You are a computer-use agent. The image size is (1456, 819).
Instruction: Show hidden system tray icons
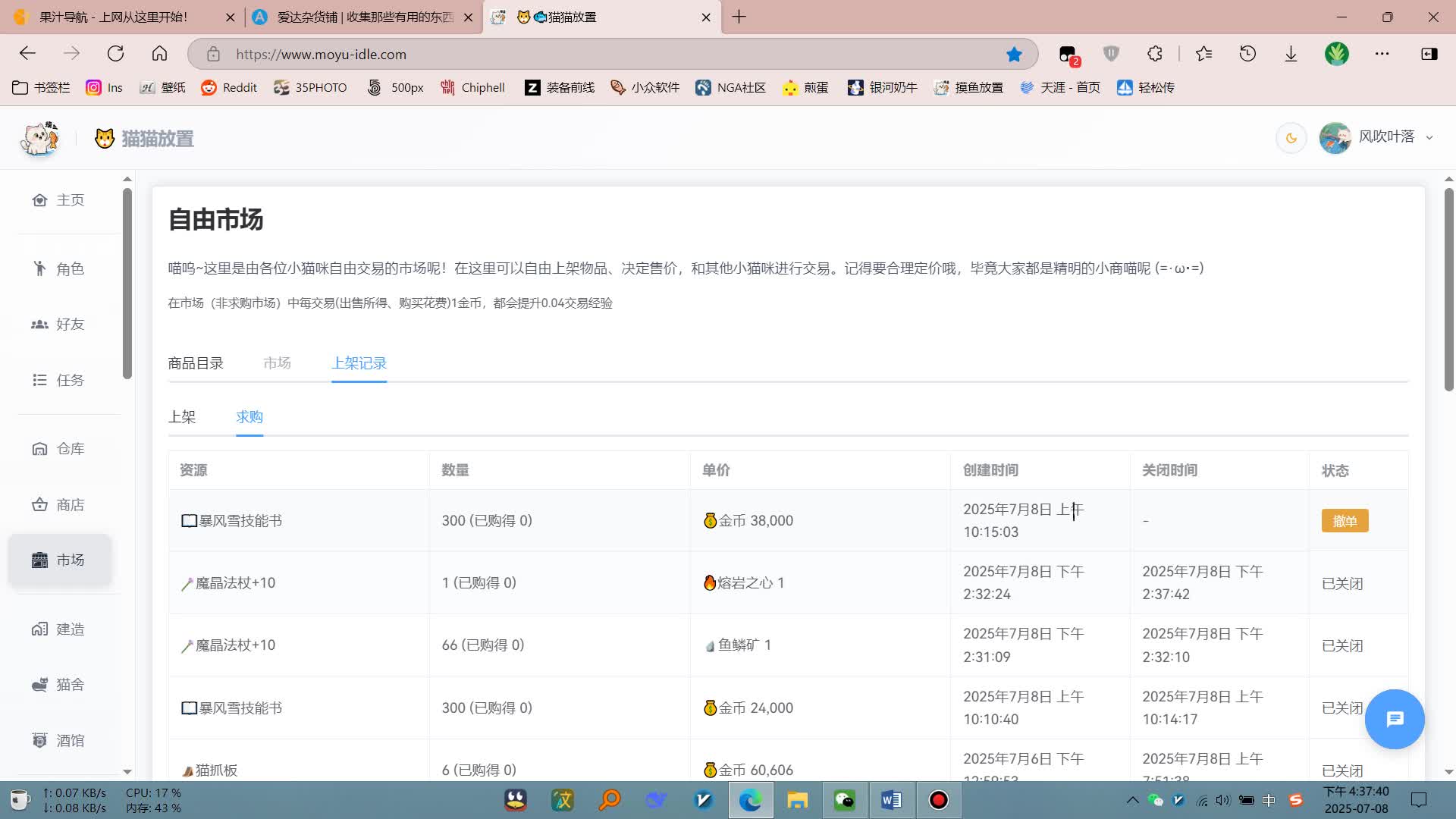point(1132,800)
